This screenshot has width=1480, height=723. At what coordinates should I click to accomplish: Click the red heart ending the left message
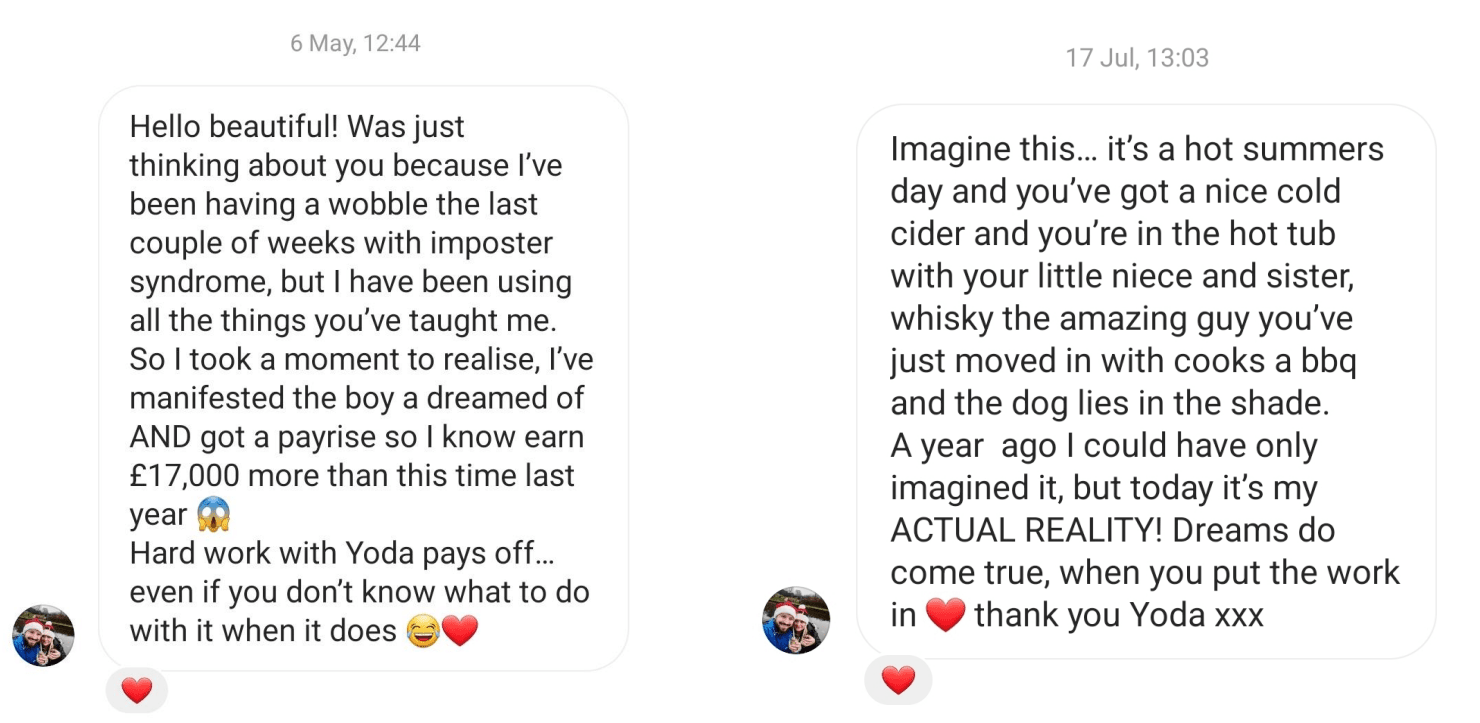(460, 632)
